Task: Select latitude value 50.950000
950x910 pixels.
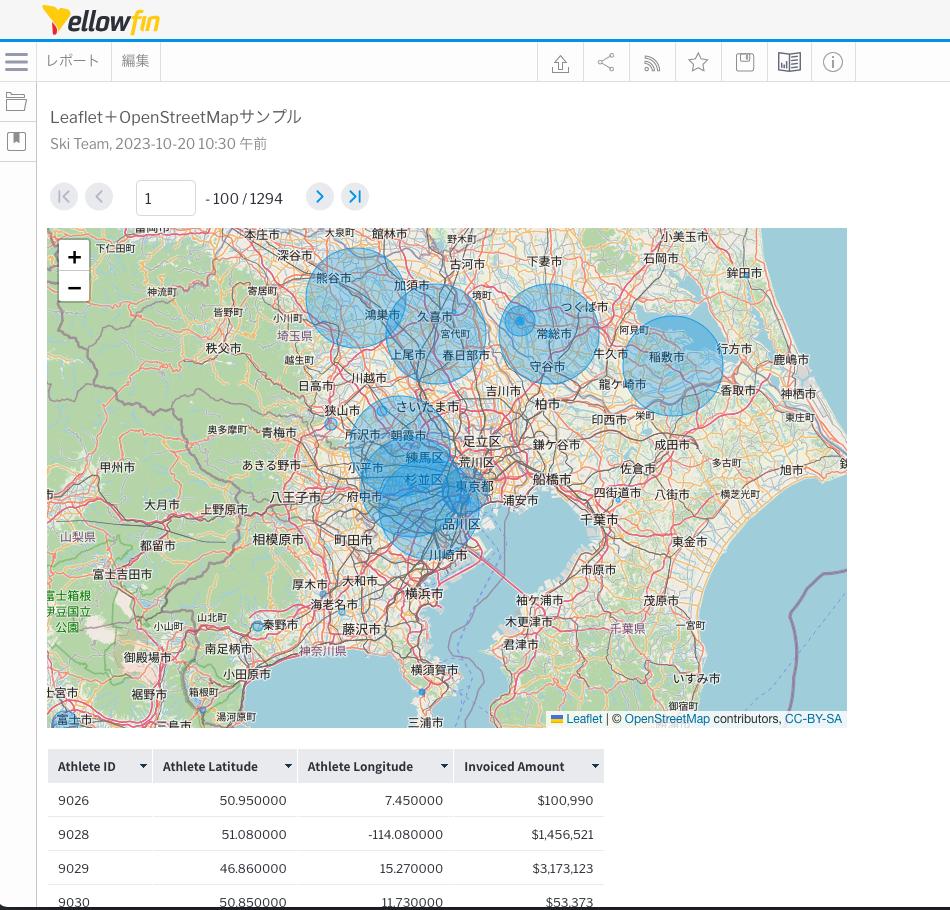Action: pyautogui.click(x=253, y=800)
